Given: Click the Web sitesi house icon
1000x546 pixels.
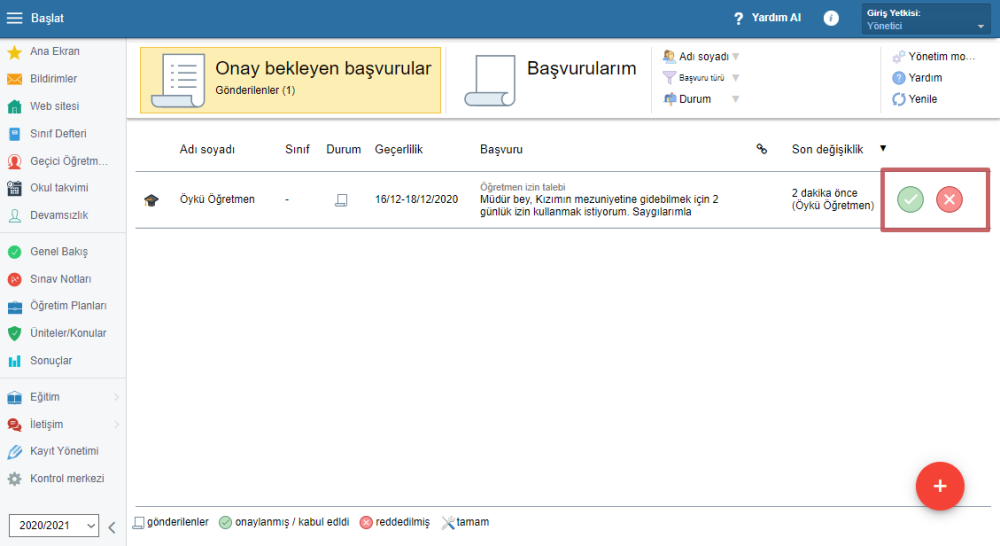Looking at the screenshot, I should click(14, 107).
